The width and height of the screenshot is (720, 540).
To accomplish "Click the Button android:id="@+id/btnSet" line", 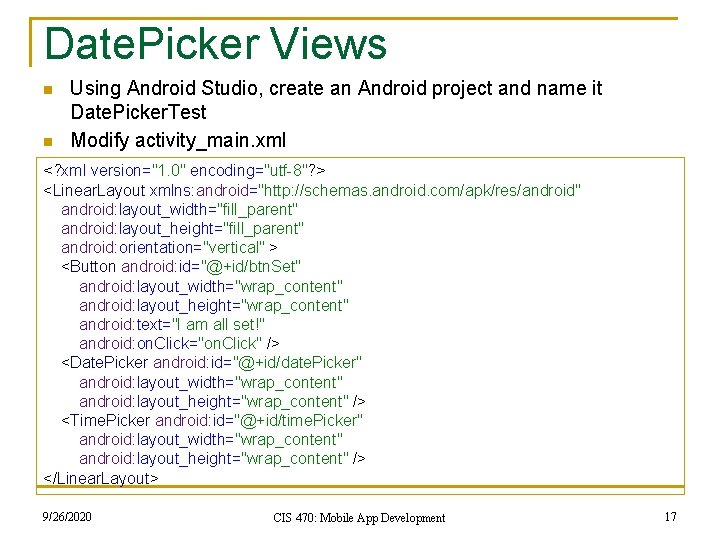I will 181,267.
